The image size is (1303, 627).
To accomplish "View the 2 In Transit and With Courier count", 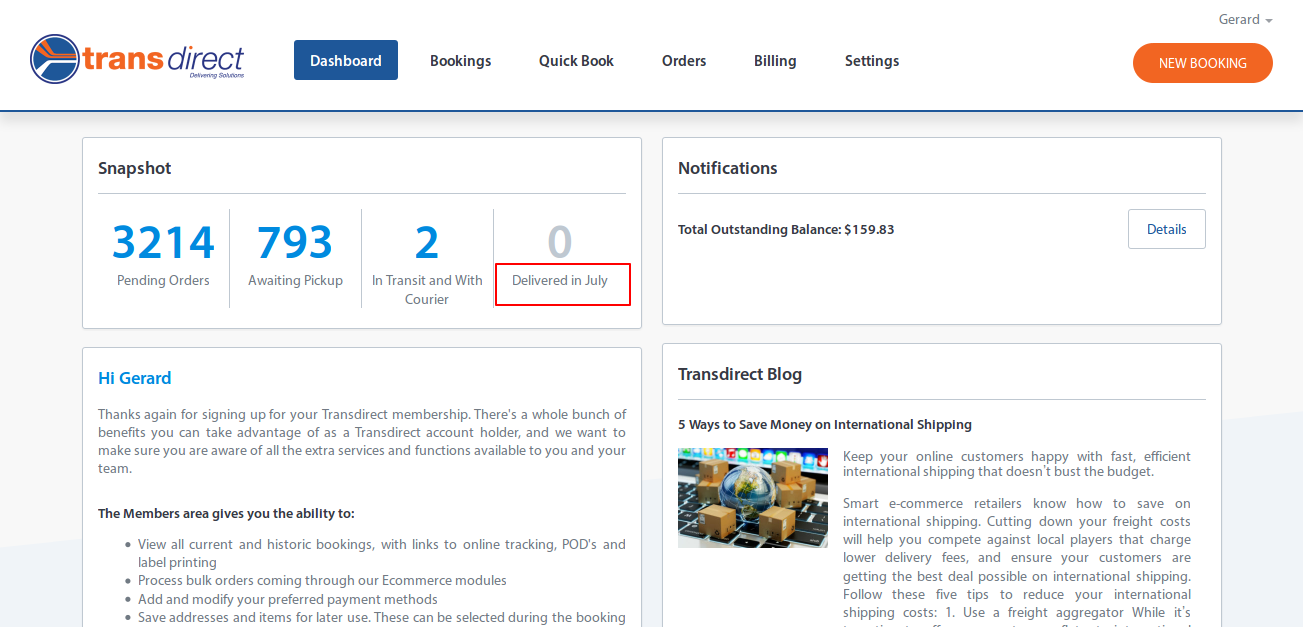I will tap(427, 242).
